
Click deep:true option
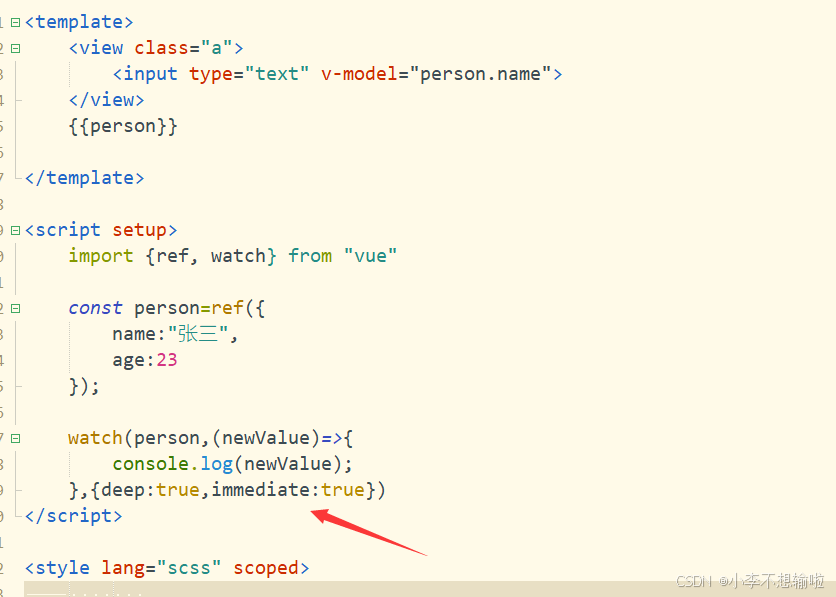150,490
